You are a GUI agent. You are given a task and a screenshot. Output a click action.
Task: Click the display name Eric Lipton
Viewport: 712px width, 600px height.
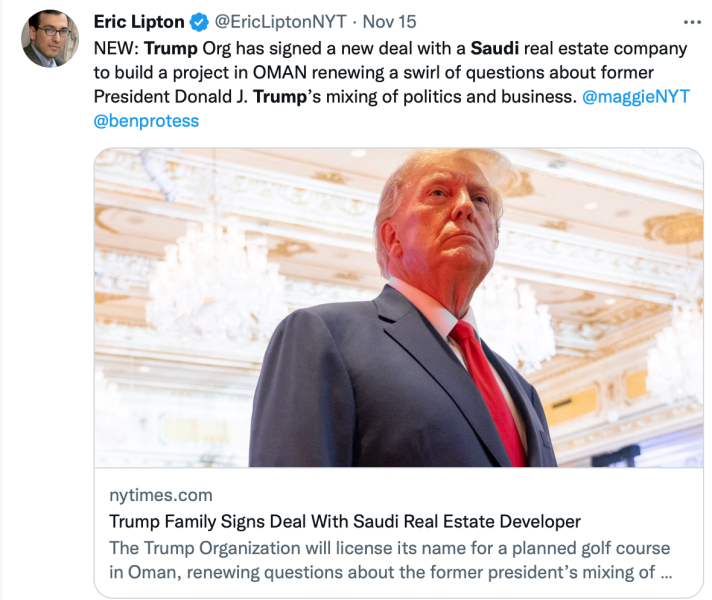(x=139, y=22)
